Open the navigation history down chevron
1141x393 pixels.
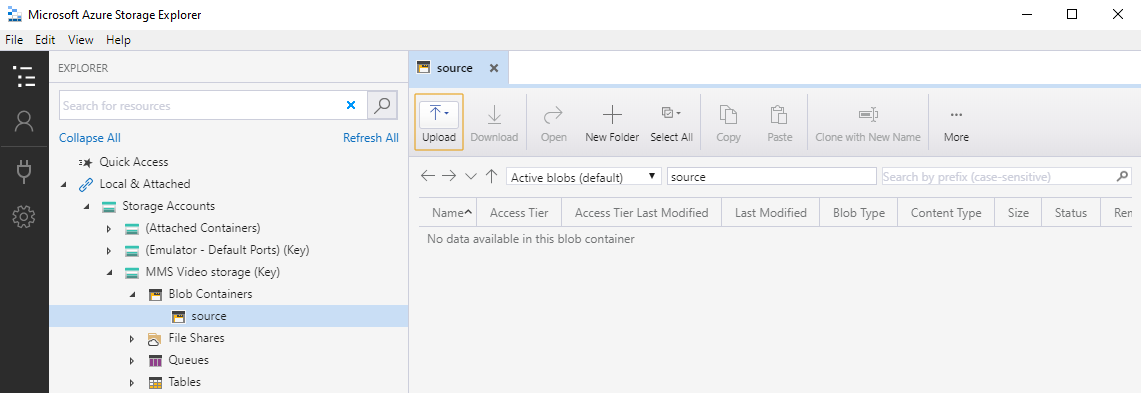(471, 176)
